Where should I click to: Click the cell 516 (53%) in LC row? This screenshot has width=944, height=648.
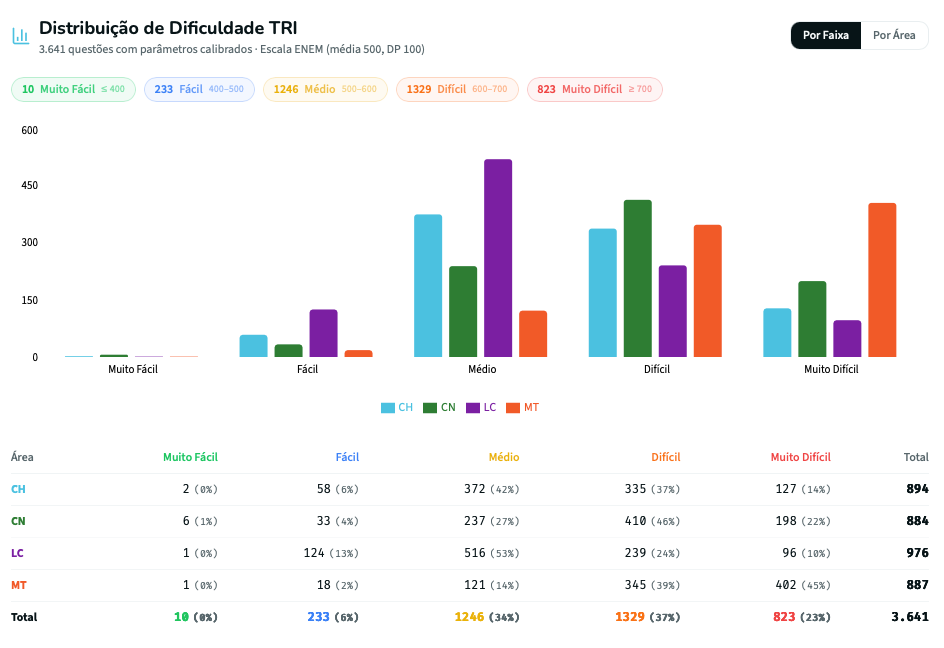point(491,553)
